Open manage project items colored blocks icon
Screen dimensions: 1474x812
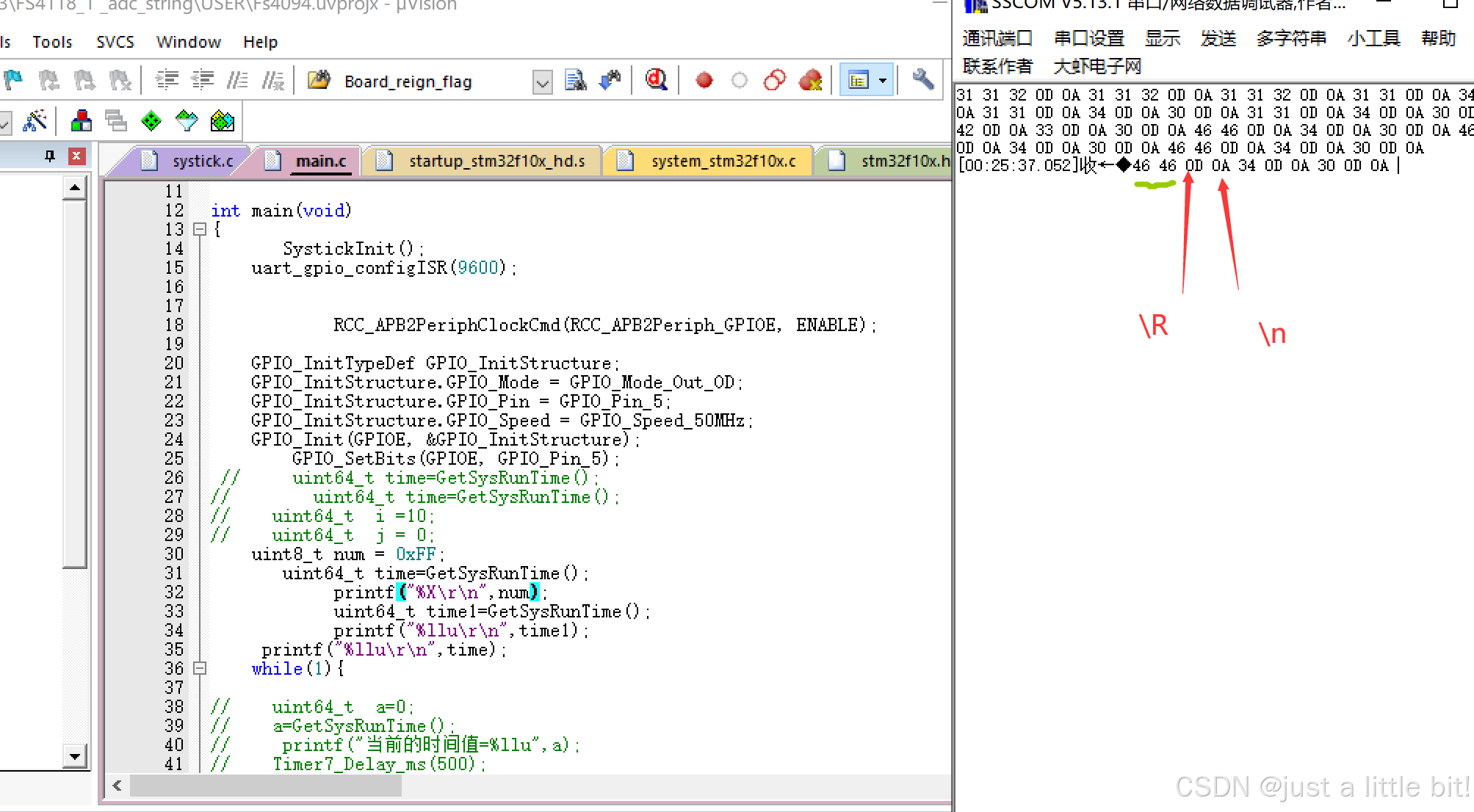click(x=82, y=120)
